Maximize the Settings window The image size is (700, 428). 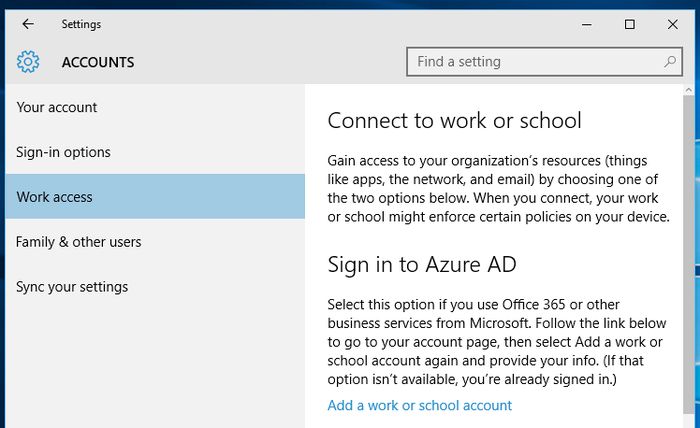(x=629, y=24)
